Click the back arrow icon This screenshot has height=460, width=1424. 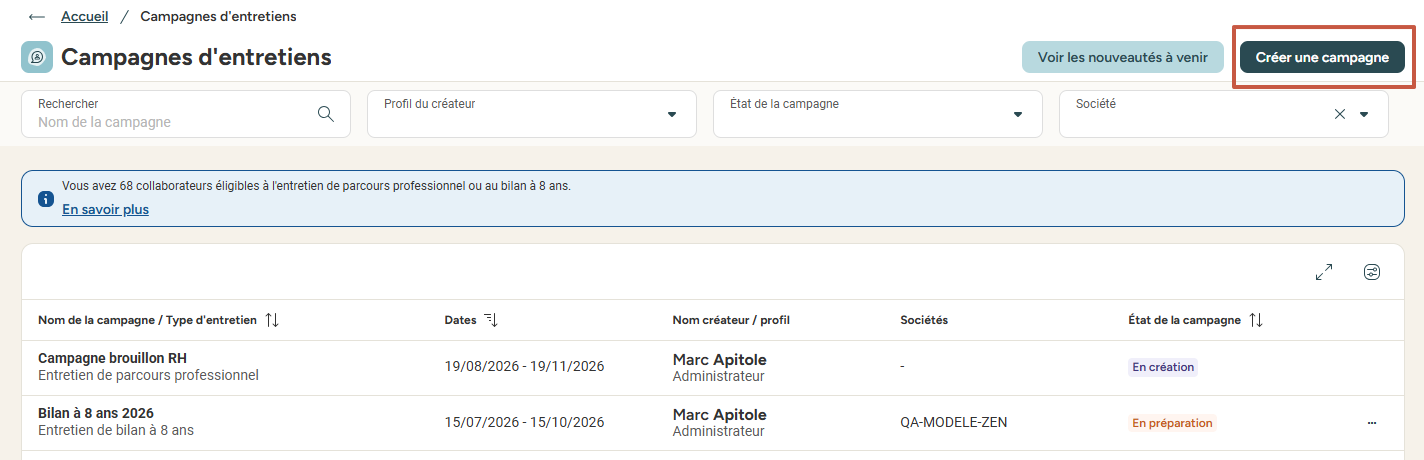click(37, 17)
